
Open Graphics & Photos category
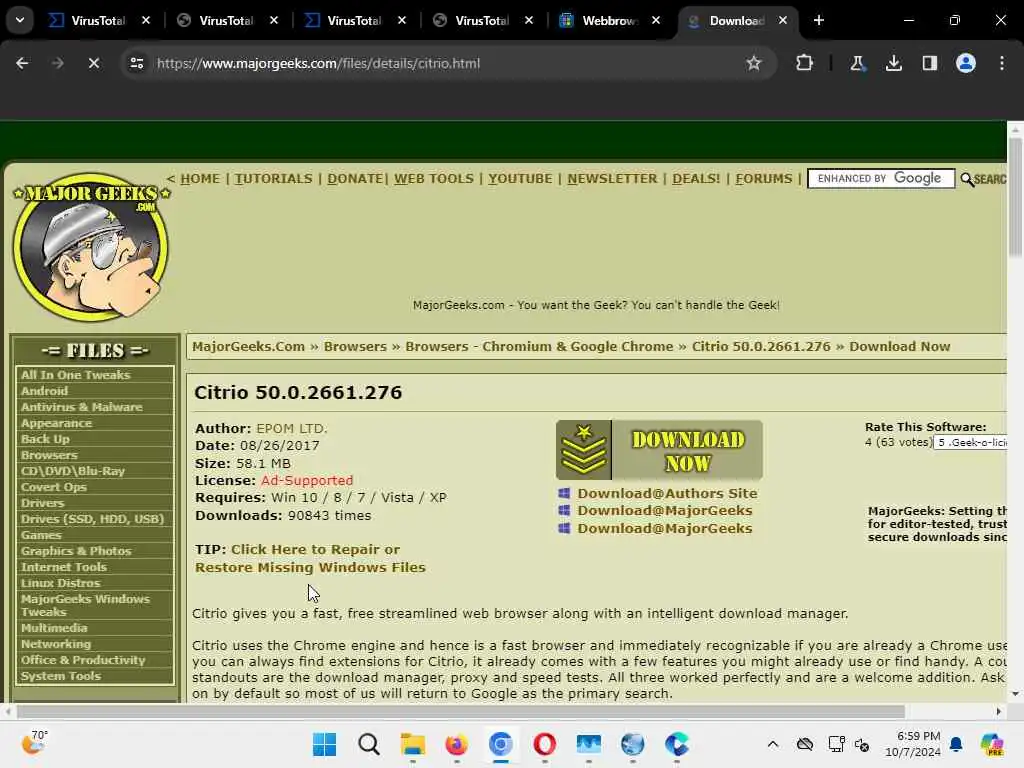tap(76, 551)
